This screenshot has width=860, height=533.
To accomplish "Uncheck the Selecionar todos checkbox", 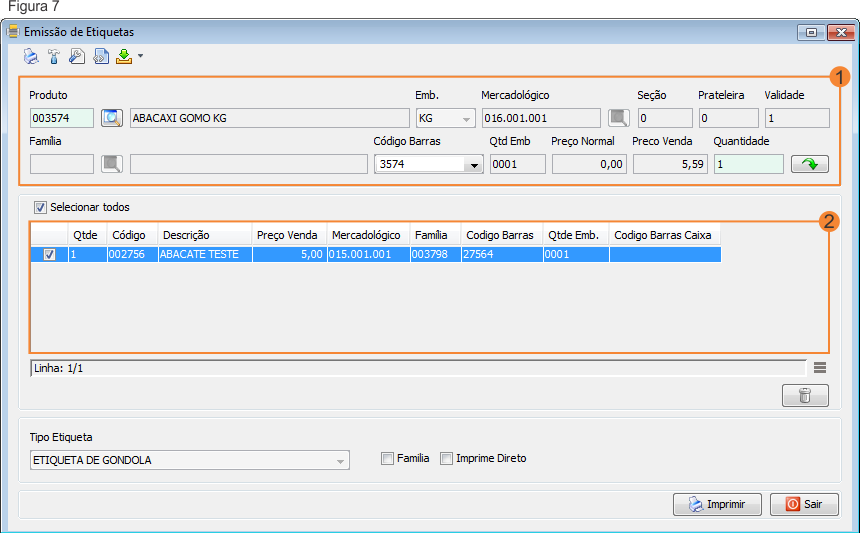I will coord(41,208).
